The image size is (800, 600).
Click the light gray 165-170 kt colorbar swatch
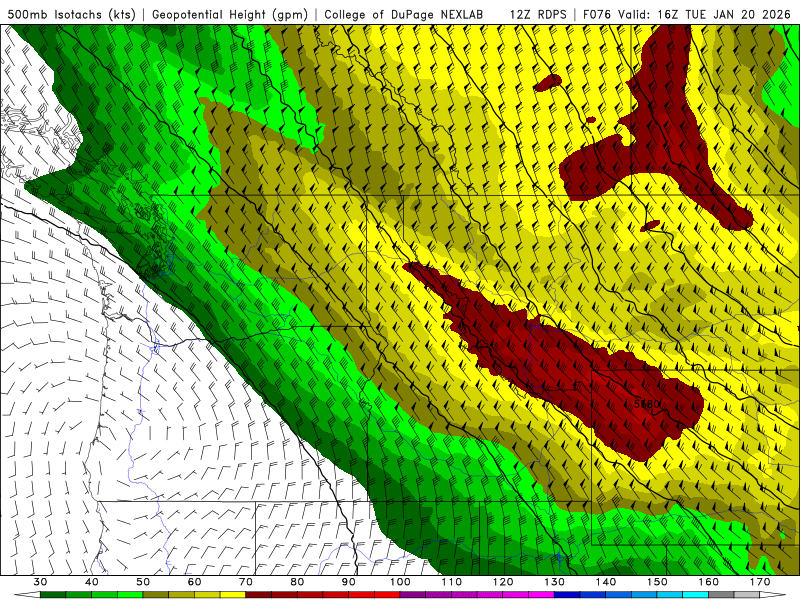click(x=747, y=595)
